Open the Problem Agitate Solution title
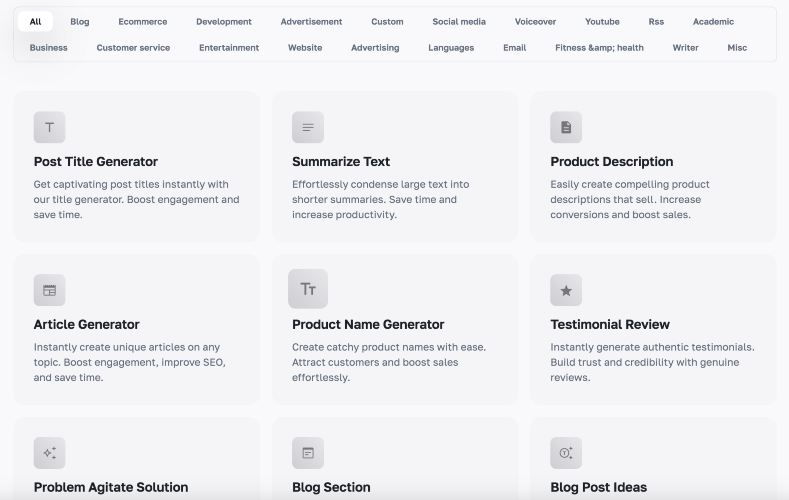 point(111,487)
